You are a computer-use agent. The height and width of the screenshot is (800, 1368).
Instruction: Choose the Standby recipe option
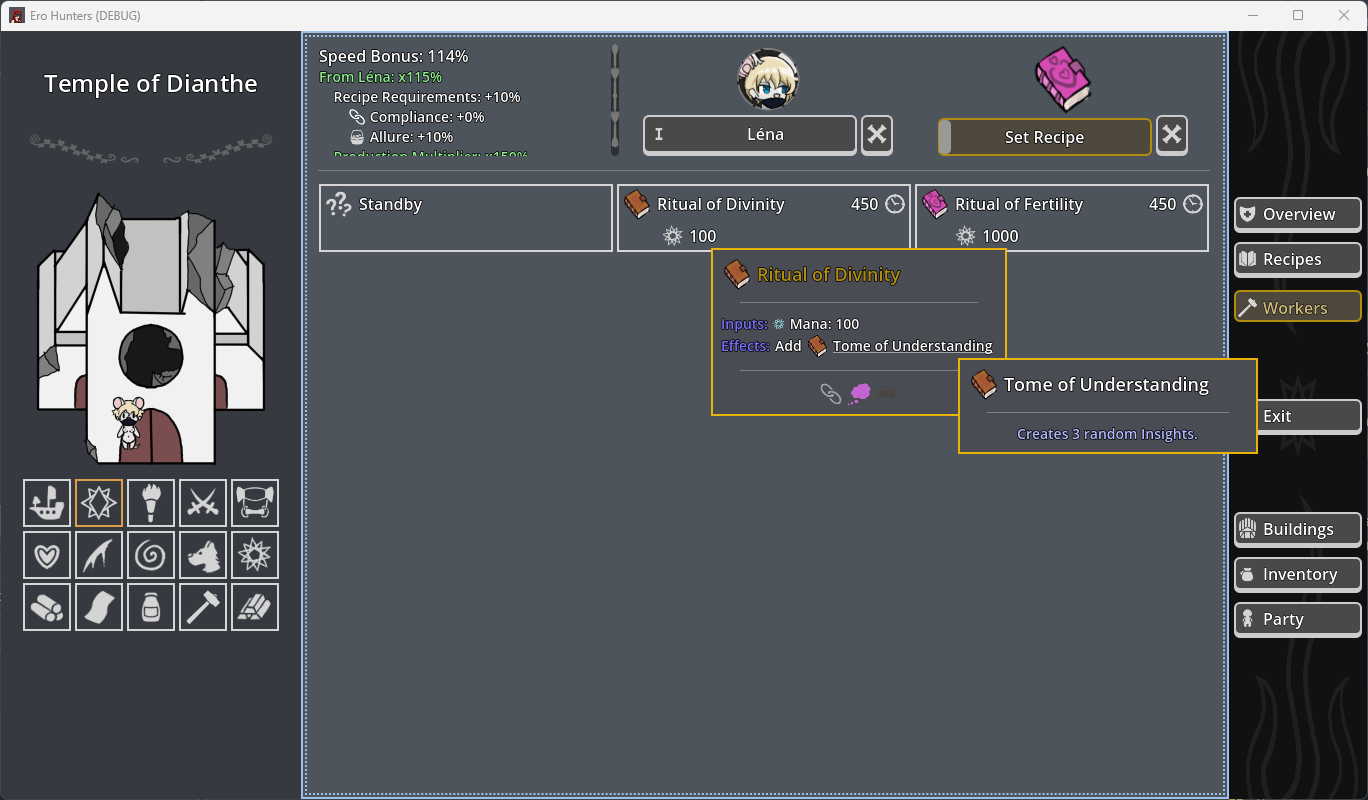(466, 218)
